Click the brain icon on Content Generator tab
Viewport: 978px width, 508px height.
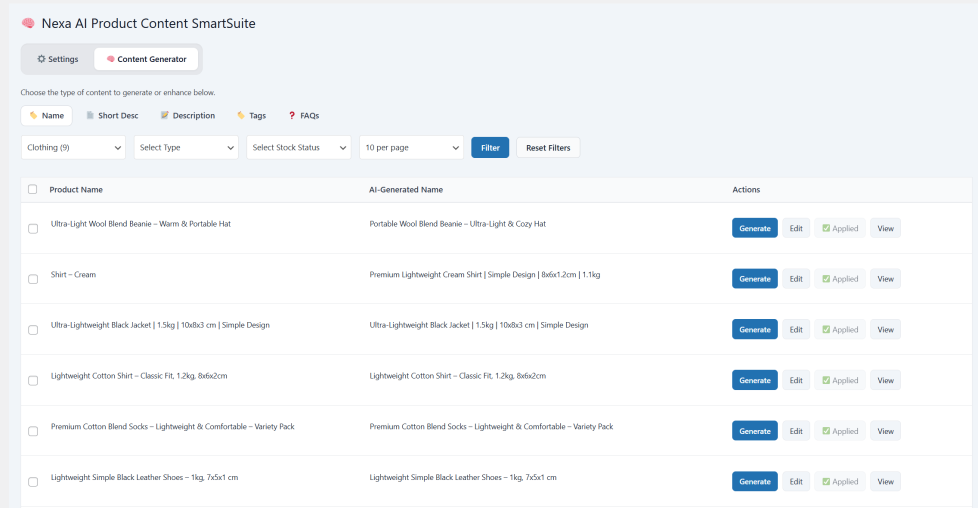[110, 59]
